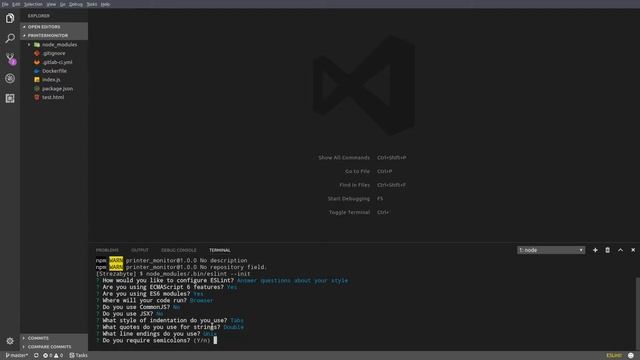Open the Go menu
The height and width of the screenshot is (360, 640).
pyautogui.click(x=62, y=4)
